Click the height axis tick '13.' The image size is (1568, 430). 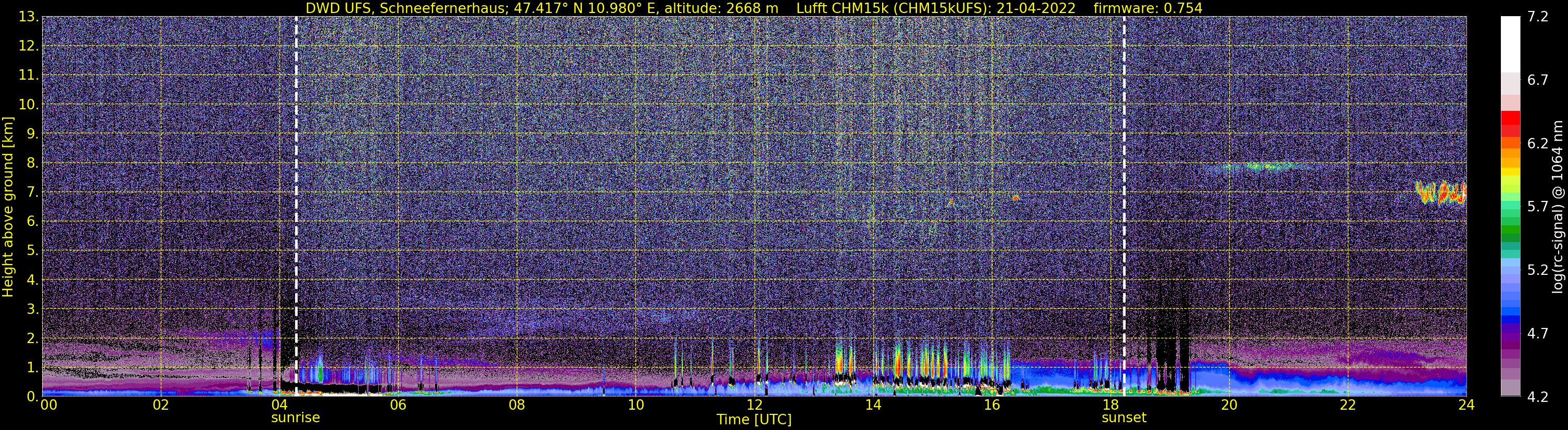(x=29, y=17)
